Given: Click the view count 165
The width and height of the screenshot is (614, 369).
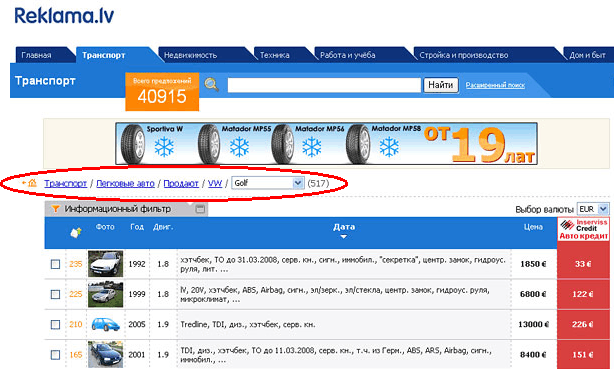Looking at the screenshot, I should pos(76,355).
